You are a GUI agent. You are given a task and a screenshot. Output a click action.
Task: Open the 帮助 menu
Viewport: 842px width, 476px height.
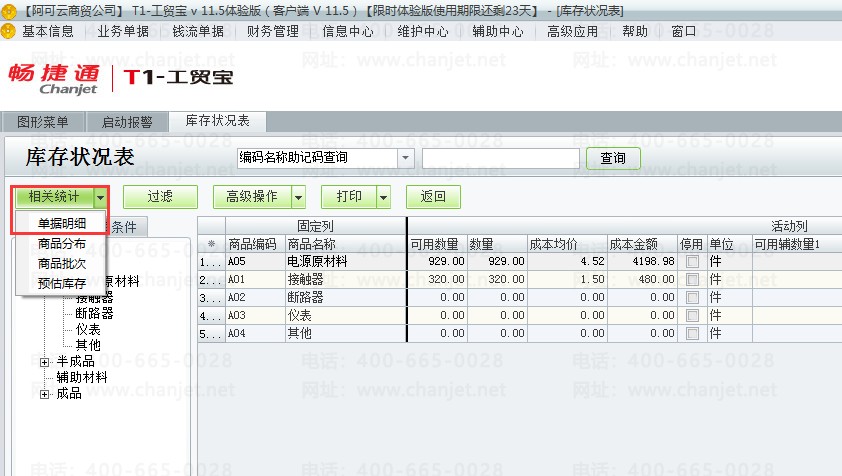pyautogui.click(x=635, y=31)
